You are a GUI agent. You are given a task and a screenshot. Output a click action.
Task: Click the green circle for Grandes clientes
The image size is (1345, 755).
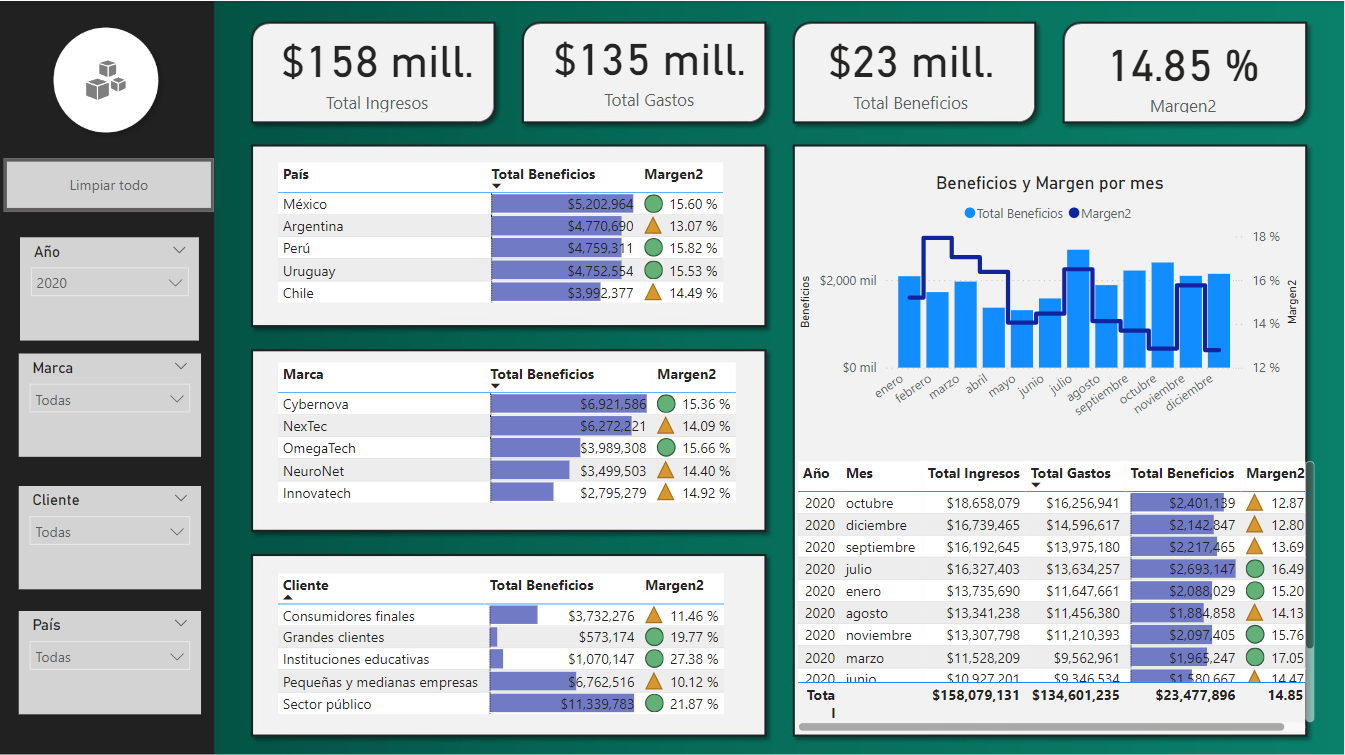click(654, 637)
